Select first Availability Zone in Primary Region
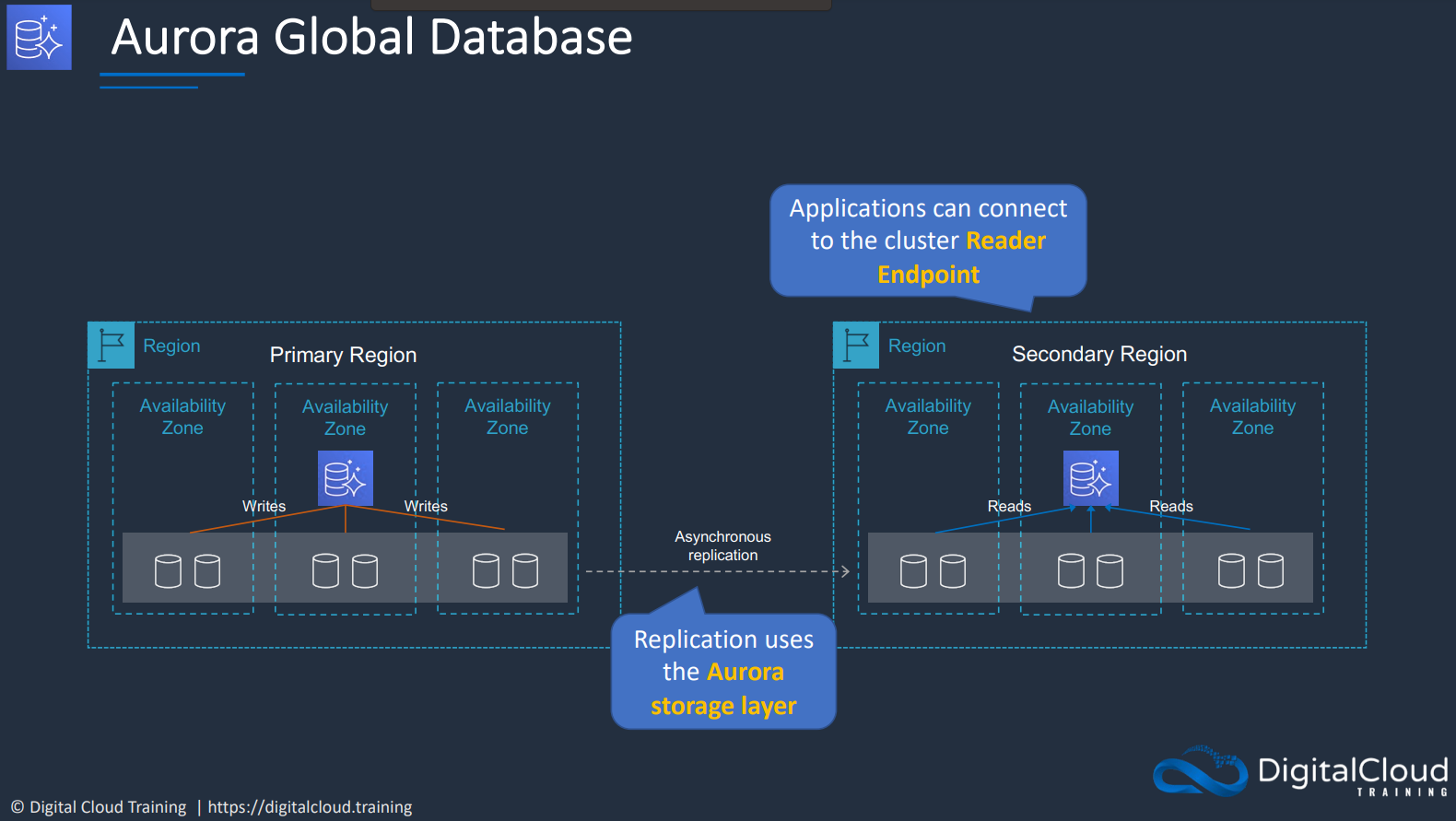 [182, 416]
